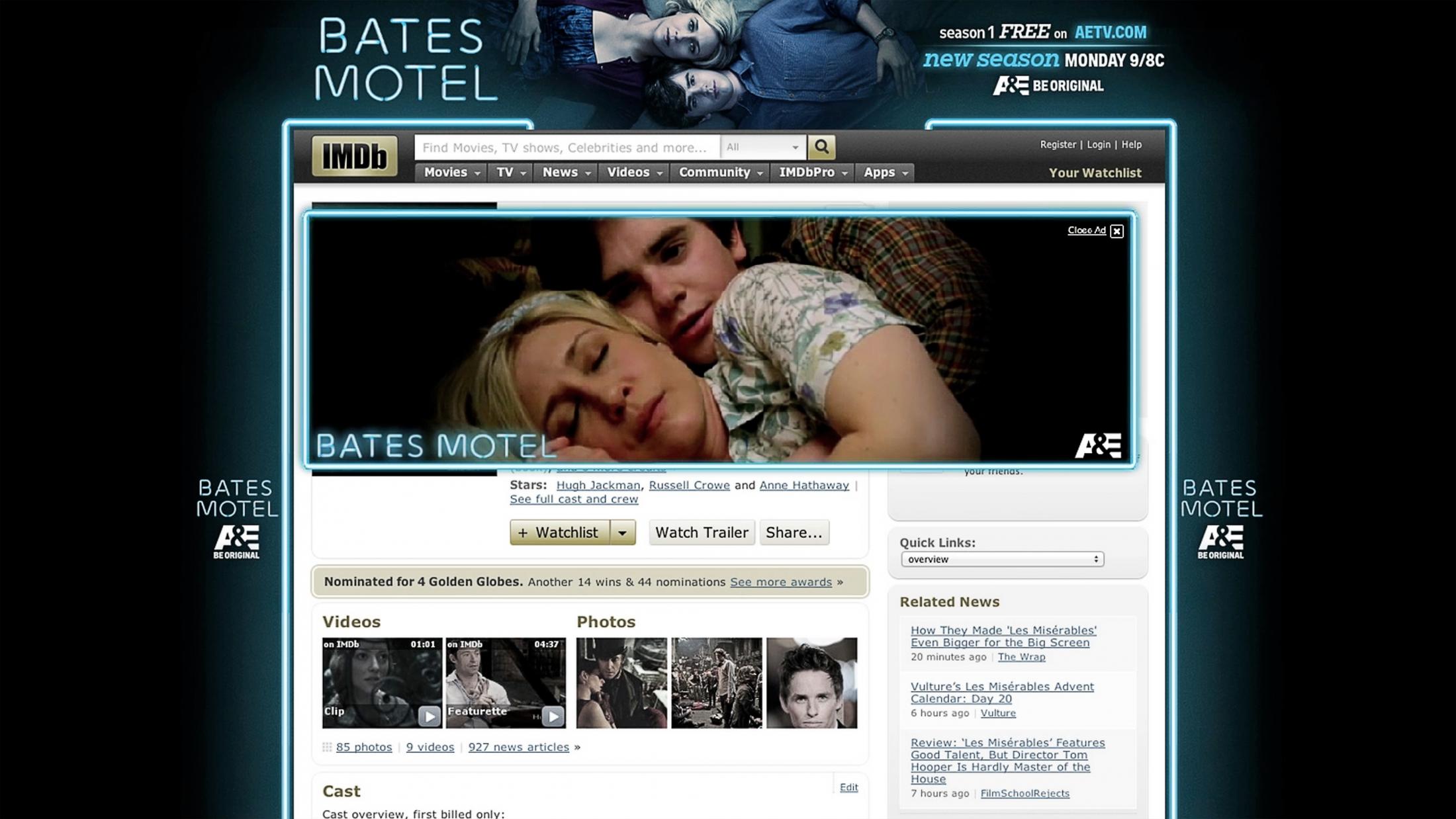
Task: Click the Bates Motel title in top banner
Action: coord(406,59)
